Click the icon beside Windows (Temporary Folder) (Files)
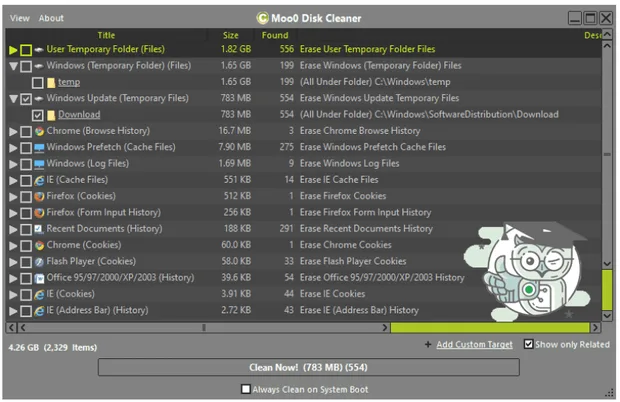Image resolution: width=620 pixels, height=402 pixels. click(39, 66)
